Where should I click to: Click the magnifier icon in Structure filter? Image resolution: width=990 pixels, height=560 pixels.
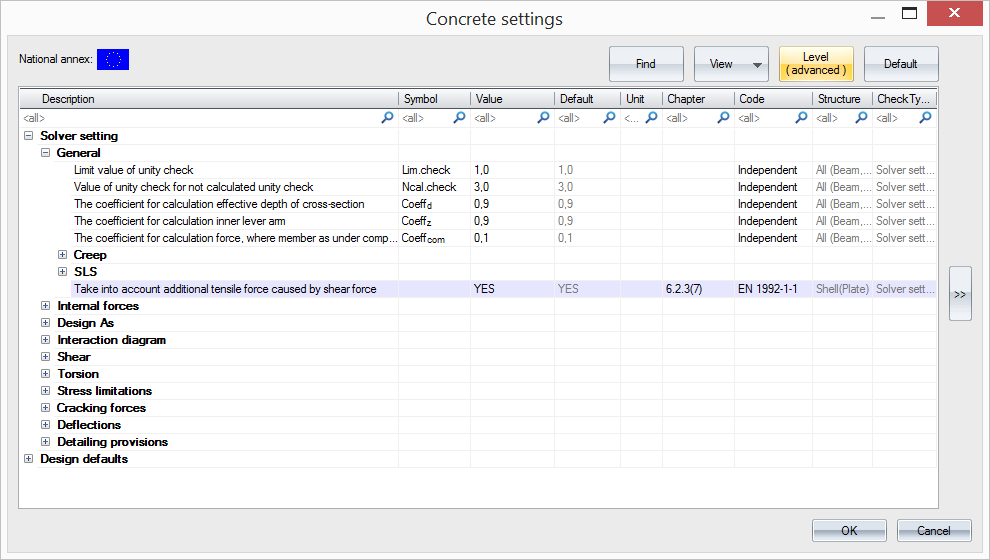[x=861, y=118]
